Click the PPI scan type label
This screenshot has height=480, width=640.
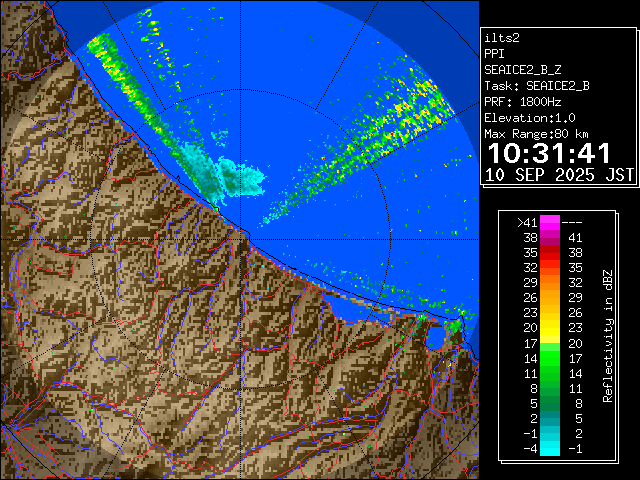point(495,53)
